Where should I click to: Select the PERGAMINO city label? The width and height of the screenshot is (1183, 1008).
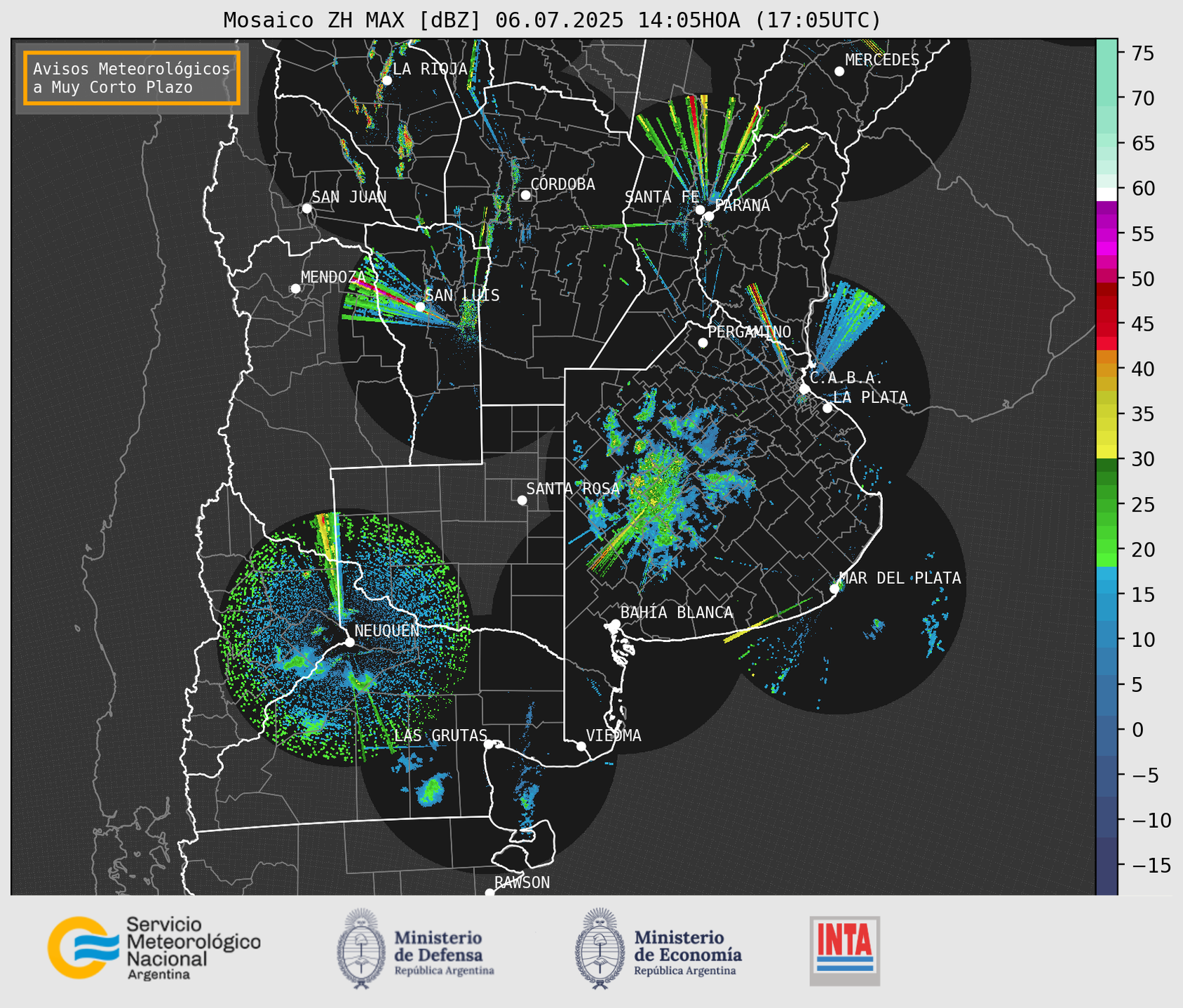(750, 332)
